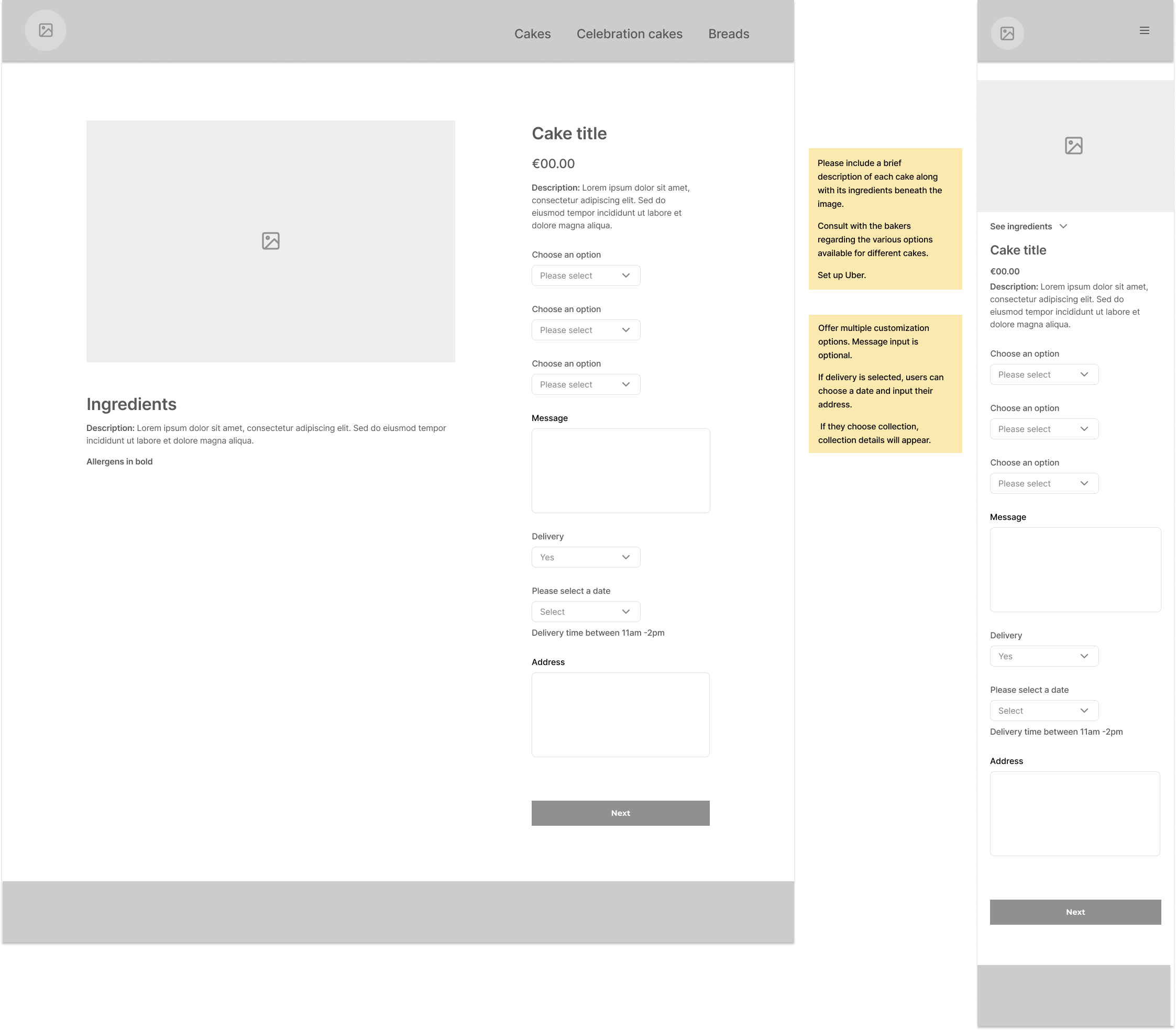
Task: Expand the See ingredients section on mobile
Action: coord(1021,226)
